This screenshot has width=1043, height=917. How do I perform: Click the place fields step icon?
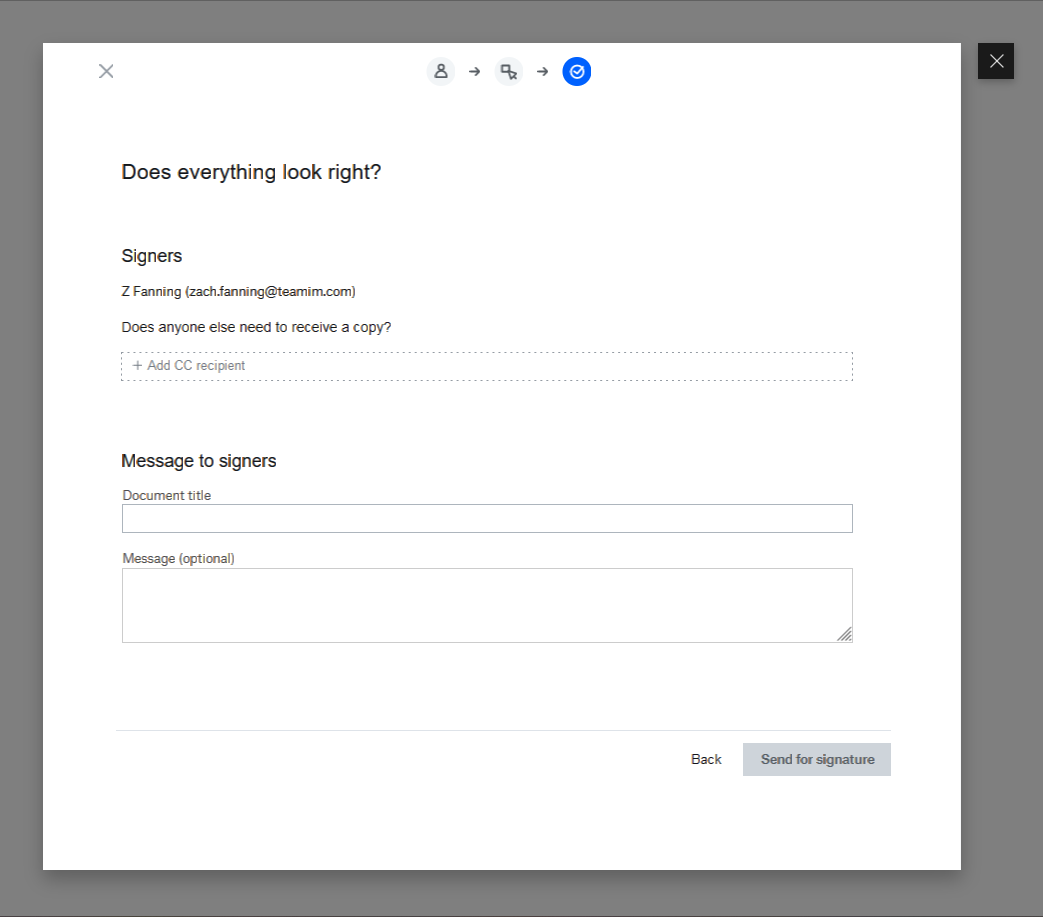(509, 72)
